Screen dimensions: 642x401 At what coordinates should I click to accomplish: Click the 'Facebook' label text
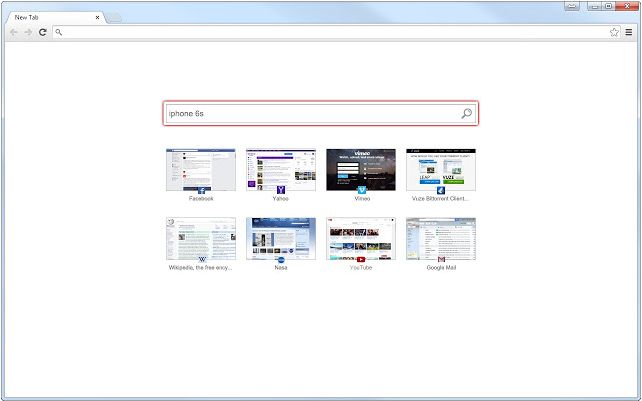point(201,198)
